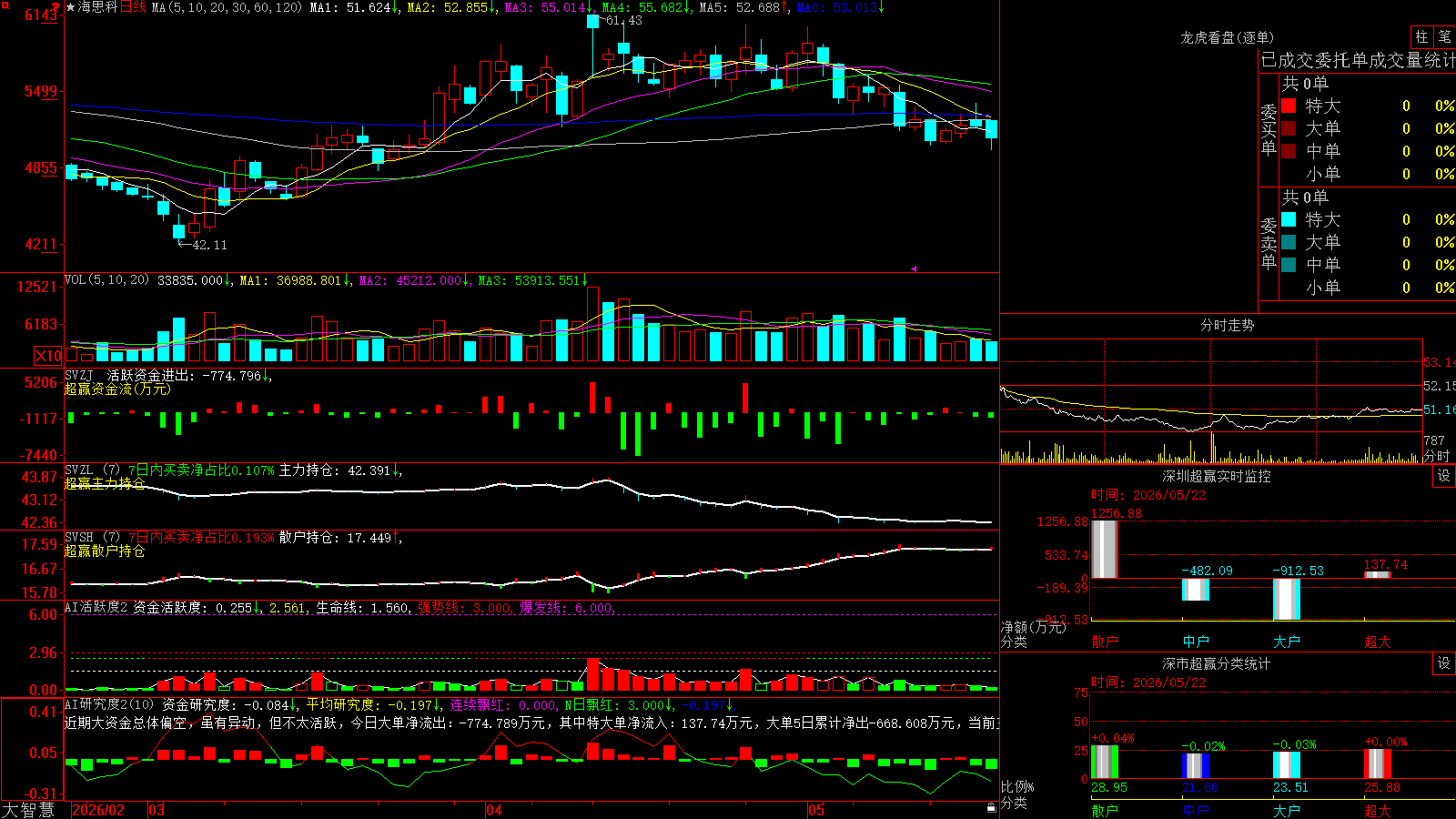Viewport: 1456px width, 819px height.
Task: Click the teal 大单 sell-order swatch
Action: click(1289, 242)
